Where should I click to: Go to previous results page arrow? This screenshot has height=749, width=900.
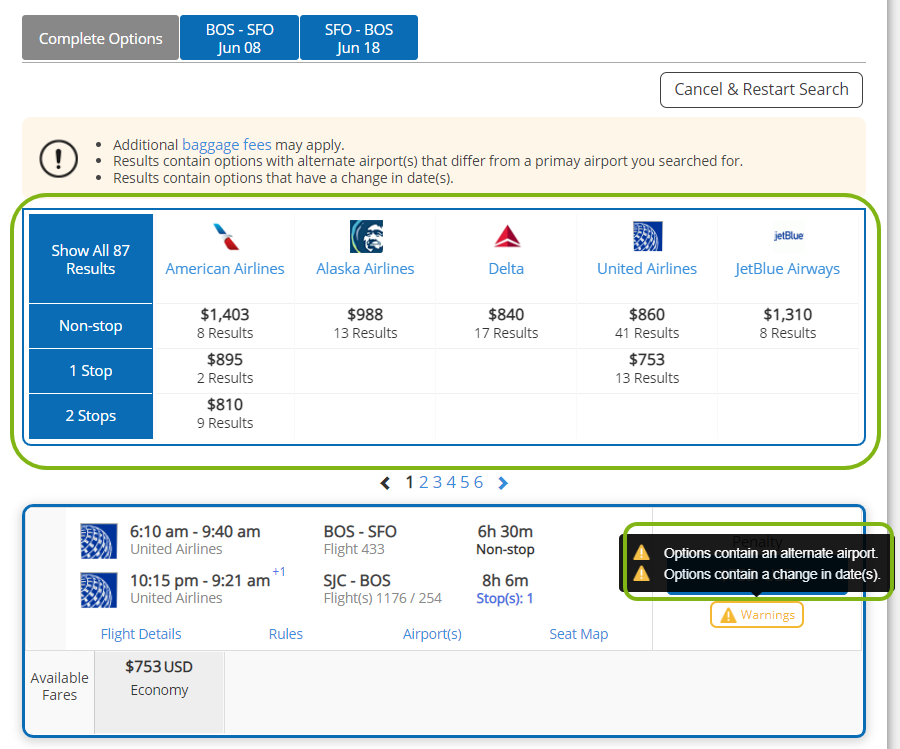coord(385,483)
